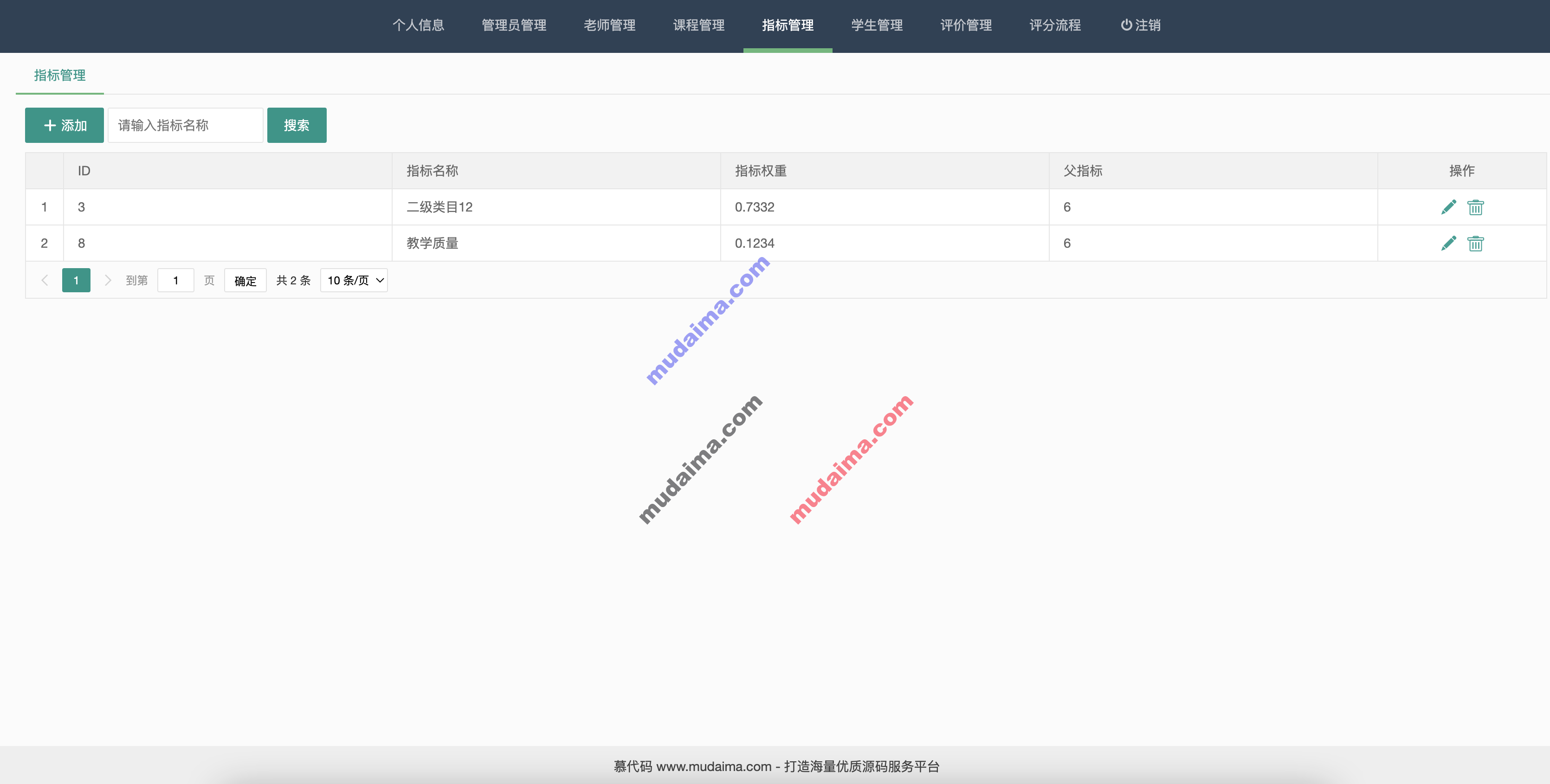Open 管理员管理 in the top navigation

[514, 25]
